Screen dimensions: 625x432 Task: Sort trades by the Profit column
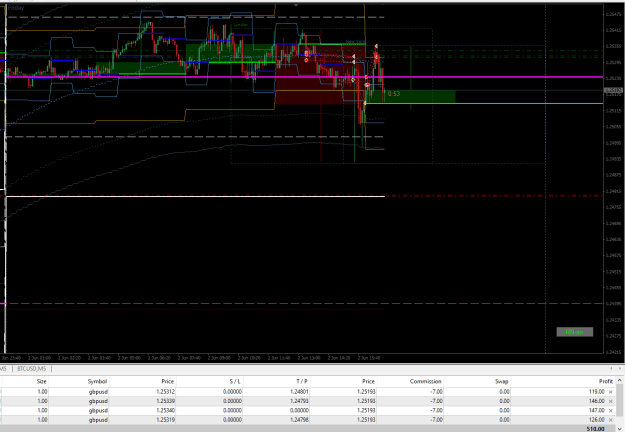tap(605, 381)
